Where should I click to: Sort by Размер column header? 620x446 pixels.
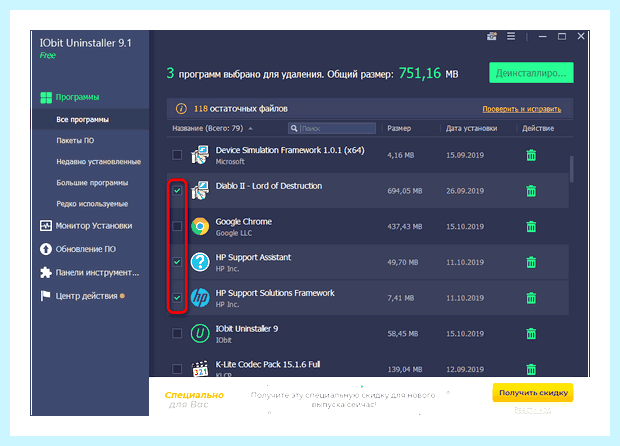click(399, 128)
